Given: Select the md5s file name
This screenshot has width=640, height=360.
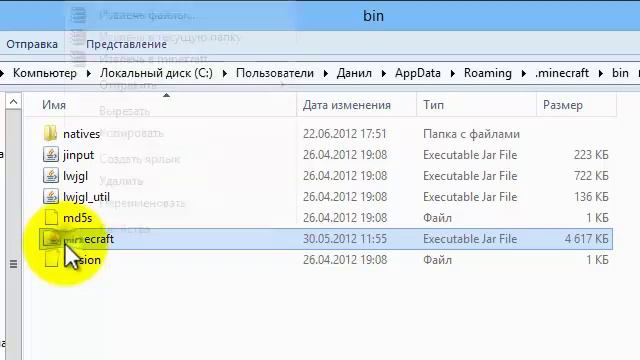Looking at the screenshot, I should 78,218.
